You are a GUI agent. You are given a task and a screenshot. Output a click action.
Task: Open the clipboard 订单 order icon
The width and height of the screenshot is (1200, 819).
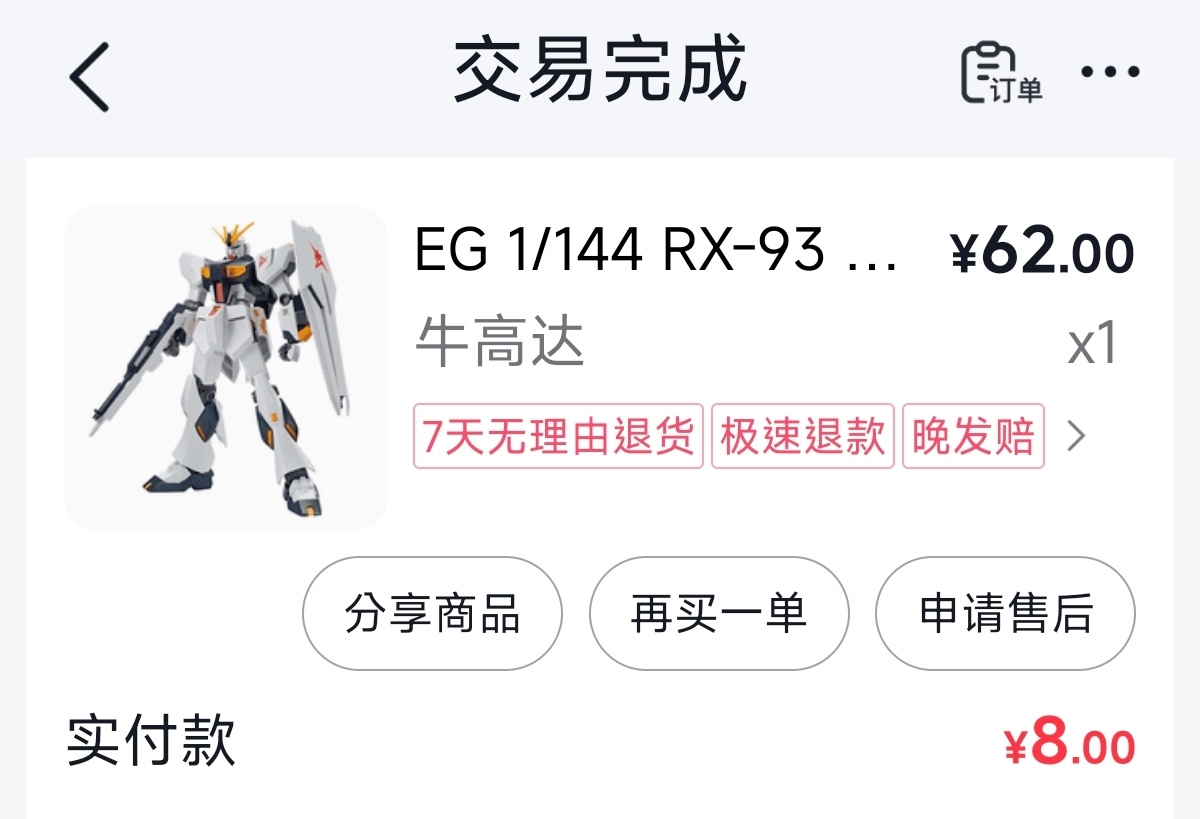[x=1002, y=73]
